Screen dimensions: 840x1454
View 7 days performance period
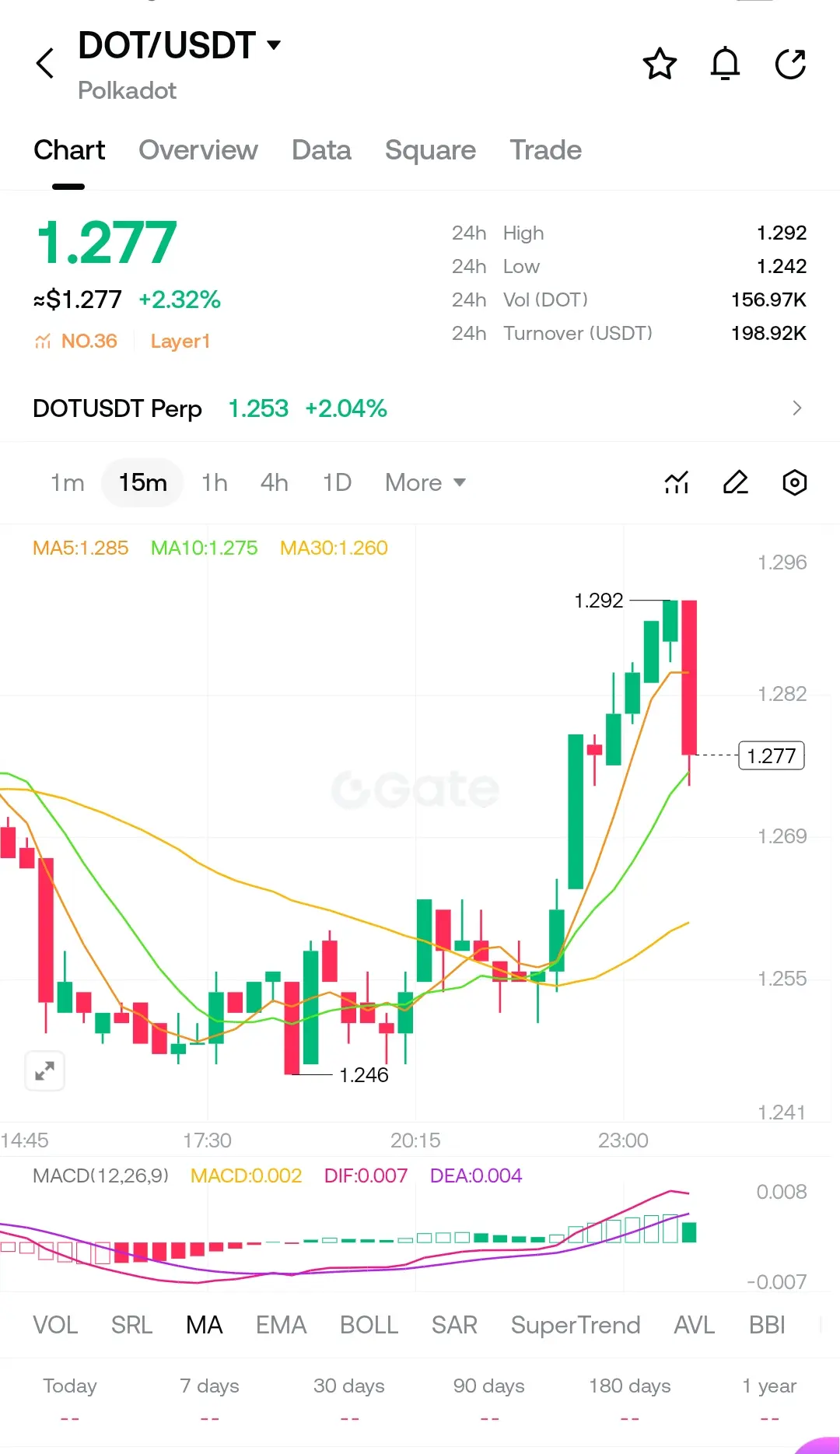tap(210, 1386)
